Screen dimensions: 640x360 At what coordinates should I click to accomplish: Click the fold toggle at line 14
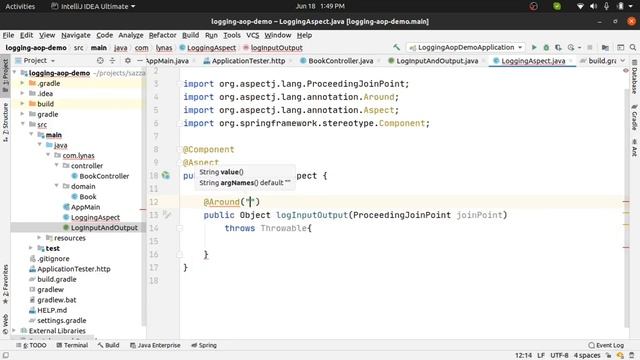pos(180,228)
